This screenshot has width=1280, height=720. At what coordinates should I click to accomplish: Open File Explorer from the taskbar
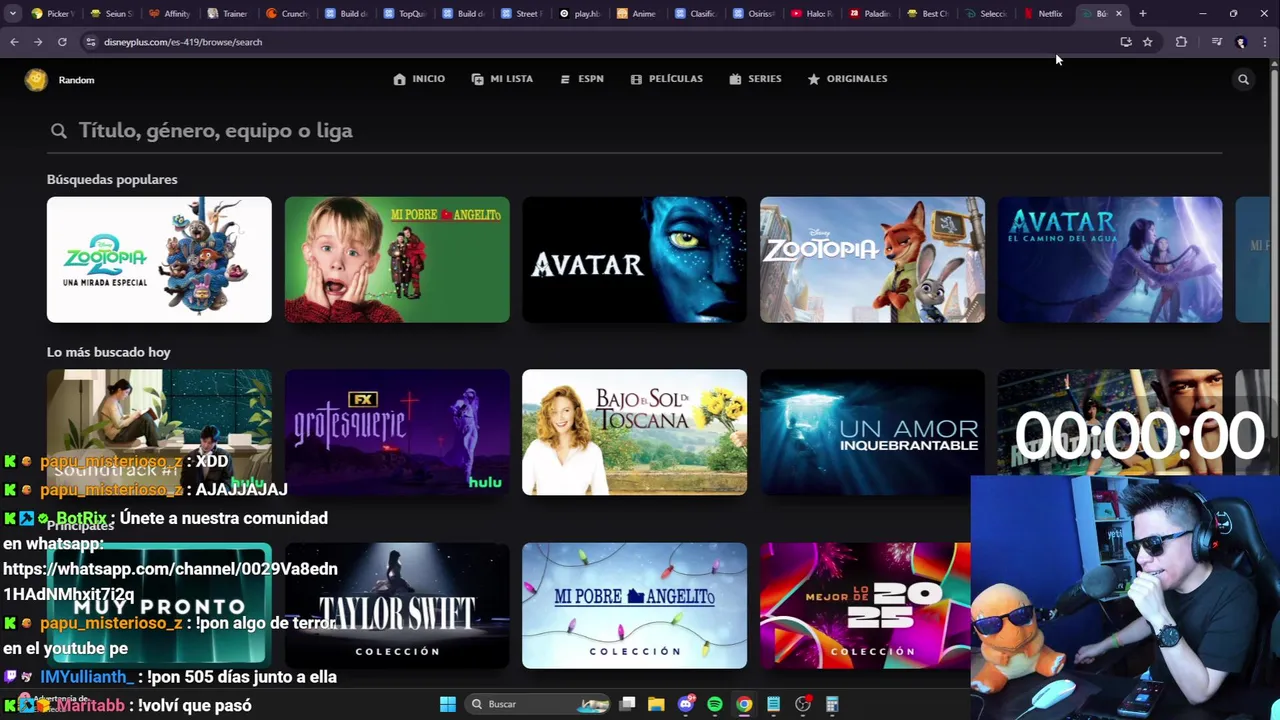point(656,704)
